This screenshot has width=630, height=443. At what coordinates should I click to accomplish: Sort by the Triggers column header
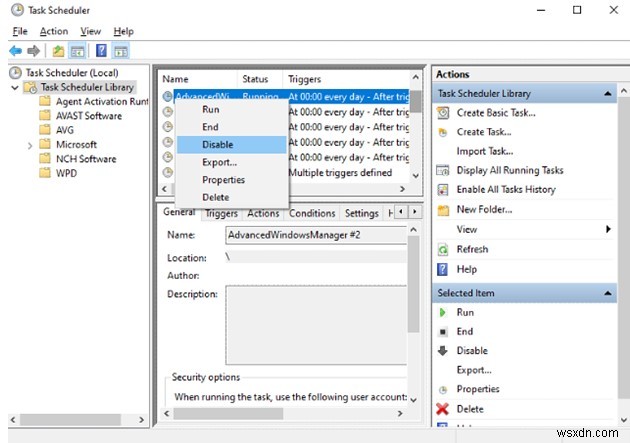(x=346, y=79)
